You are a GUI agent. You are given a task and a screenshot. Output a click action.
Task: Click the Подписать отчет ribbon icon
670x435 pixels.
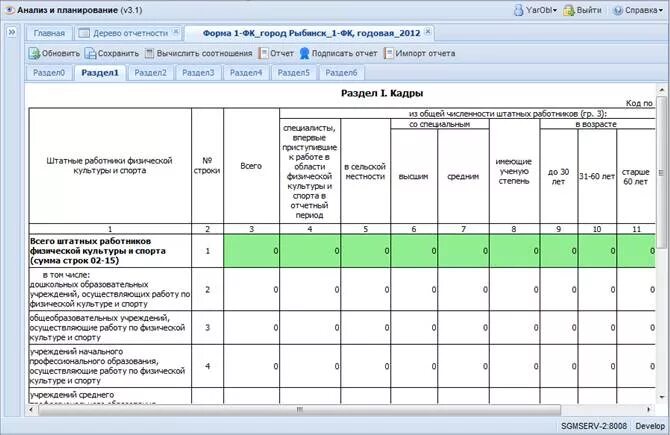click(304, 53)
